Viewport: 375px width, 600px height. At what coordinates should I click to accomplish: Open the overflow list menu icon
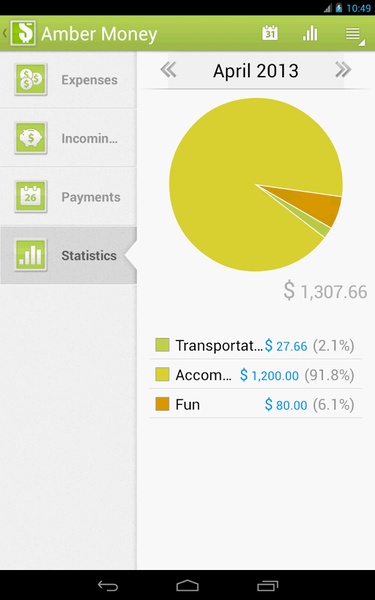(x=354, y=35)
